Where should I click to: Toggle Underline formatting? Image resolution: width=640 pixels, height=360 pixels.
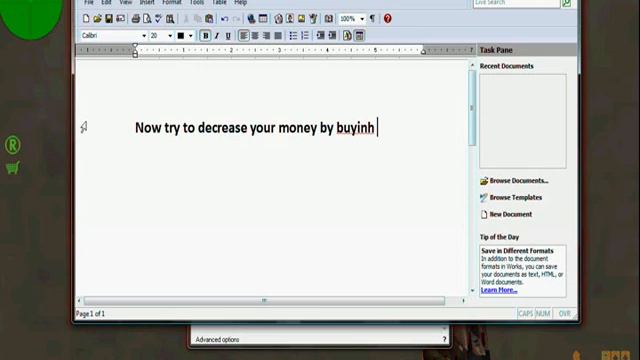[228, 36]
